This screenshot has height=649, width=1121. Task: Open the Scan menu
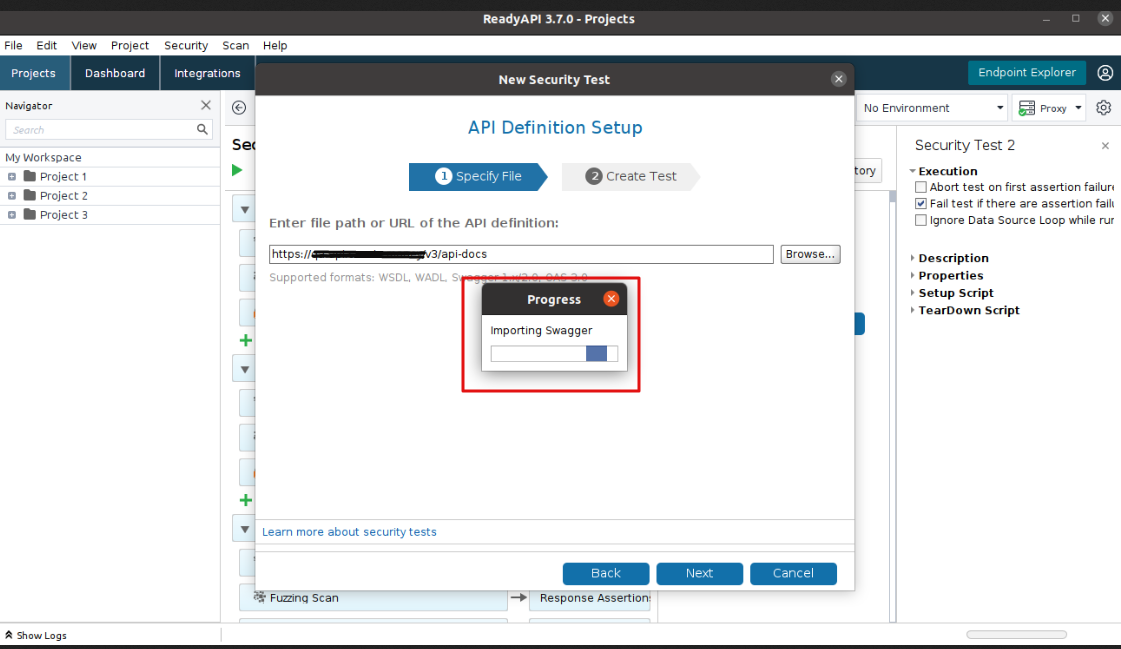tap(235, 45)
